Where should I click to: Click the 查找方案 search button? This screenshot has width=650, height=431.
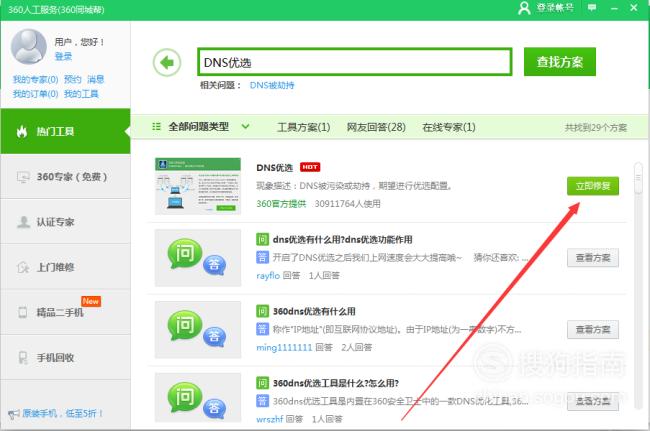click(560, 62)
